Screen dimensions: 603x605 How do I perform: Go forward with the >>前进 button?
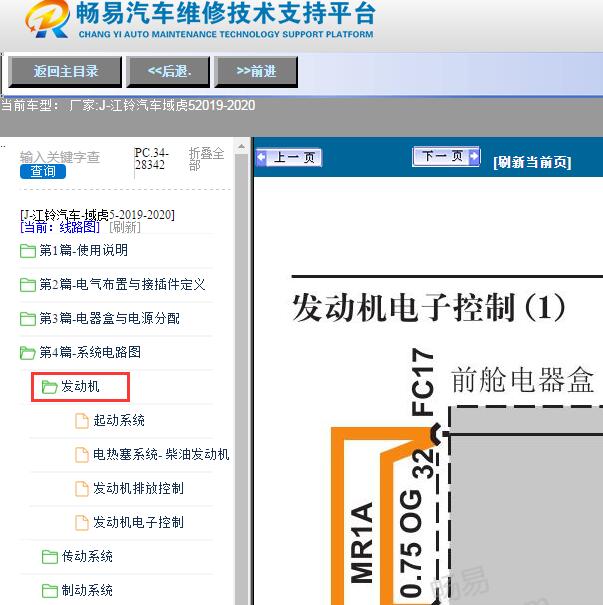[256, 71]
